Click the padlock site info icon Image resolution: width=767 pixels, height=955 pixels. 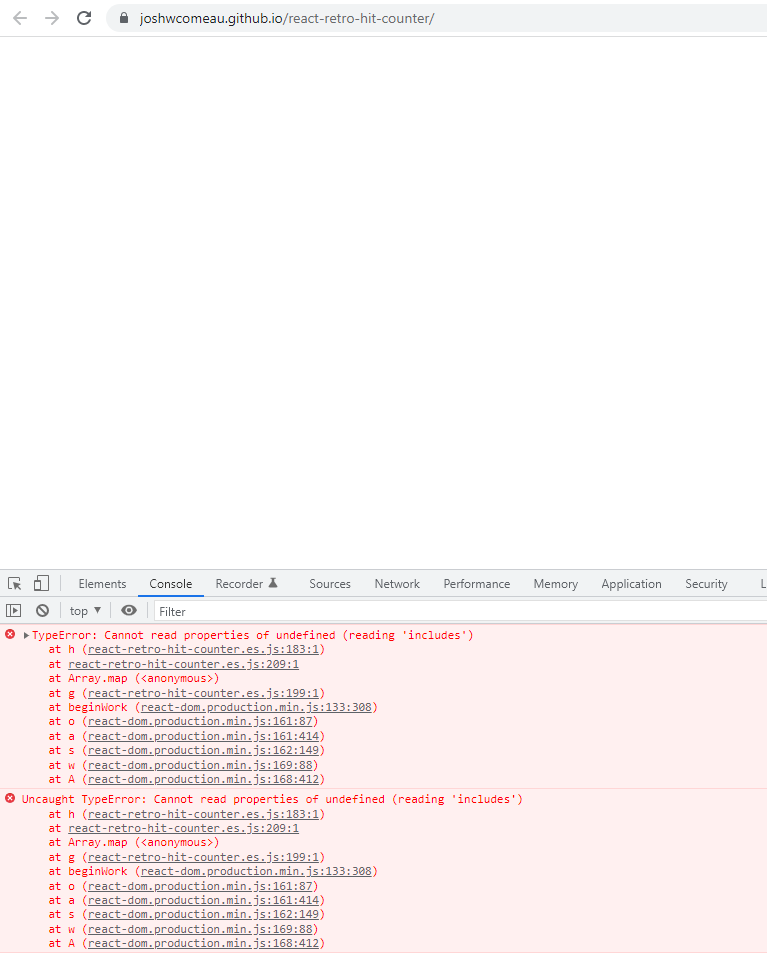124,18
